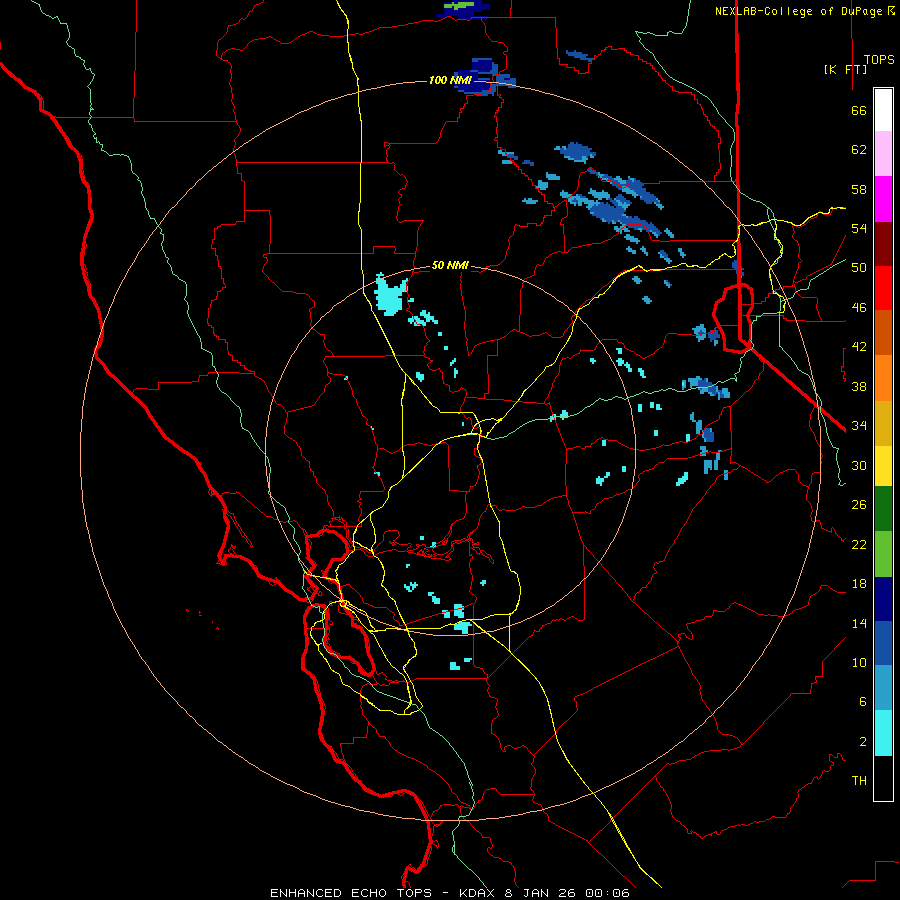Click the legend value 58
This screenshot has height=900, width=900.
tap(859, 189)
